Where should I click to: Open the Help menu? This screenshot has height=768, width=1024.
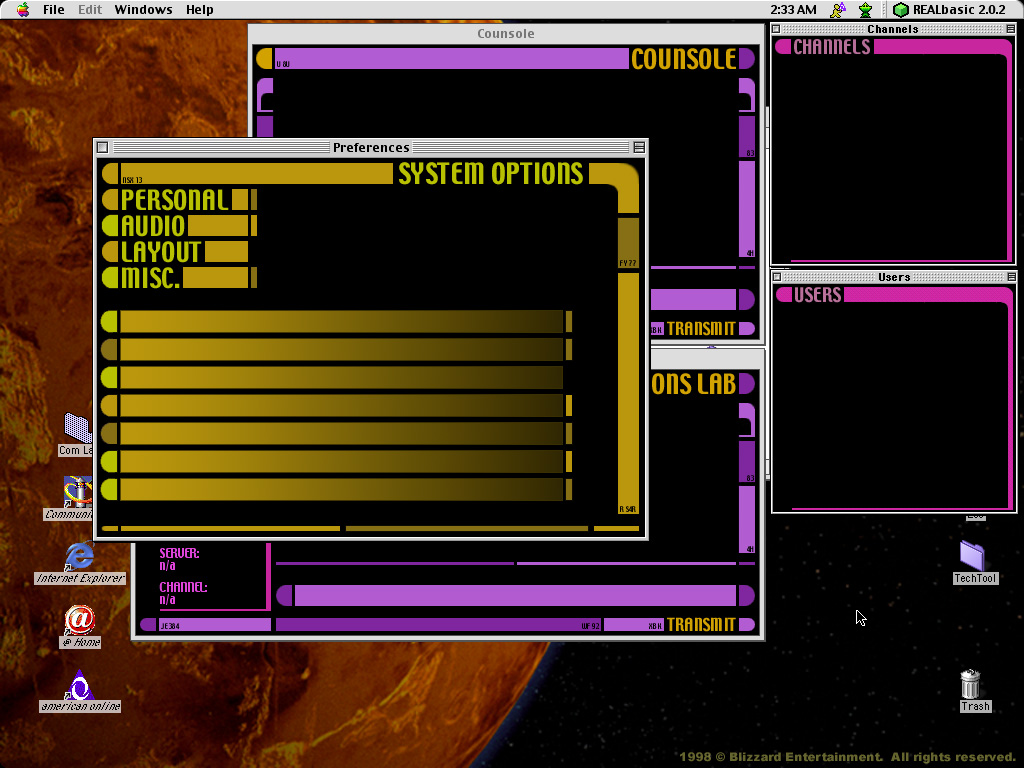(x=199, y=10)
